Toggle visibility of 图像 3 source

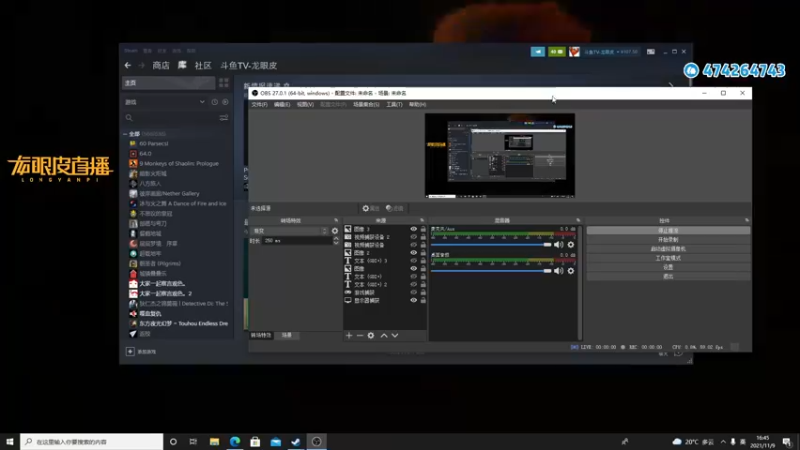pyautogui.click(x=413, y=229)
